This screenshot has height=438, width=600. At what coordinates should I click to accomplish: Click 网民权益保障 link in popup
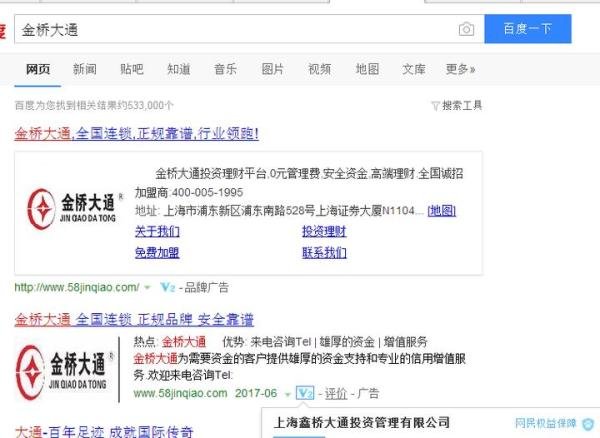point(545,423)
